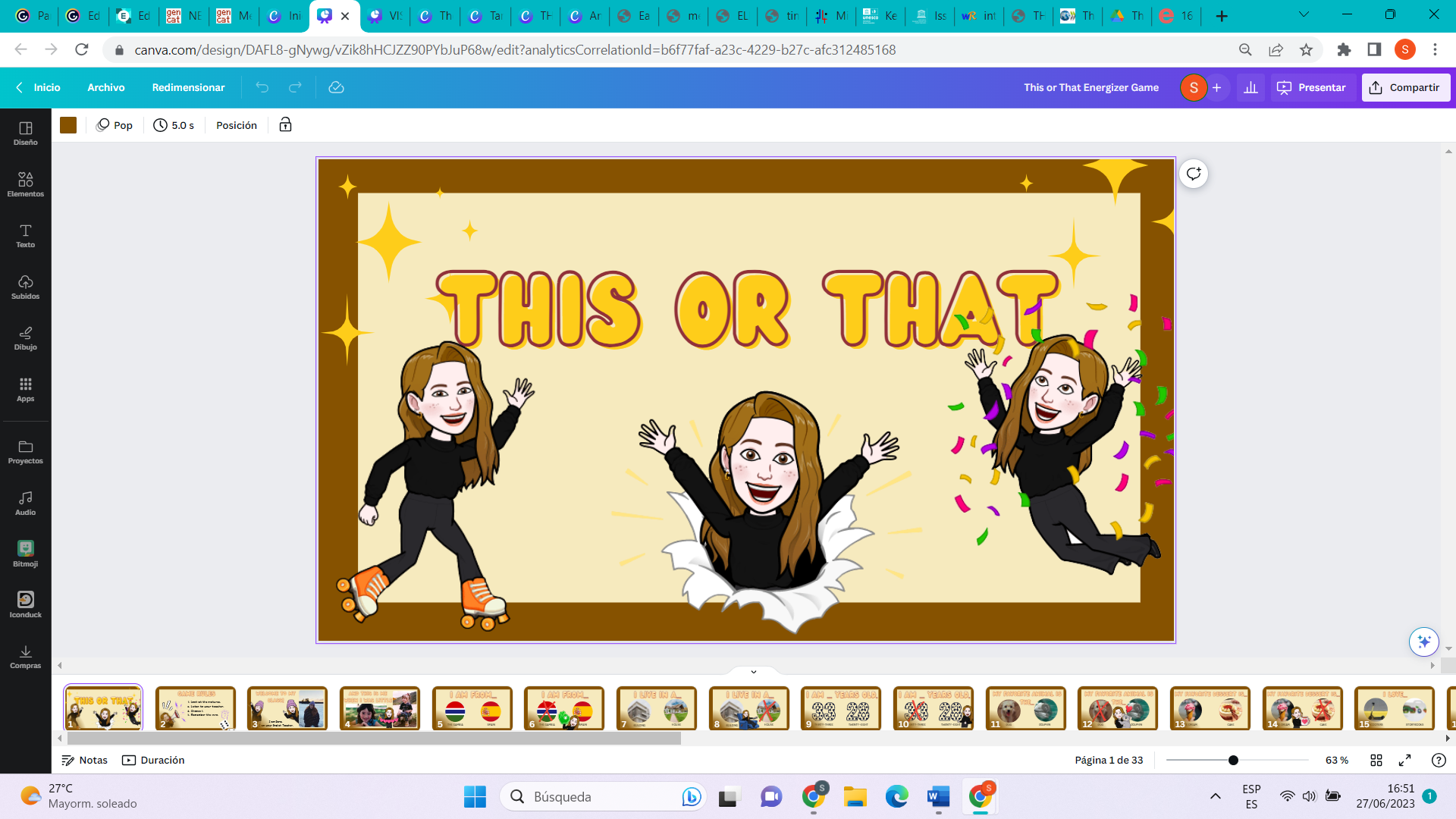
Task: Toggle grid view of pages
Action: pos(1376,760)
